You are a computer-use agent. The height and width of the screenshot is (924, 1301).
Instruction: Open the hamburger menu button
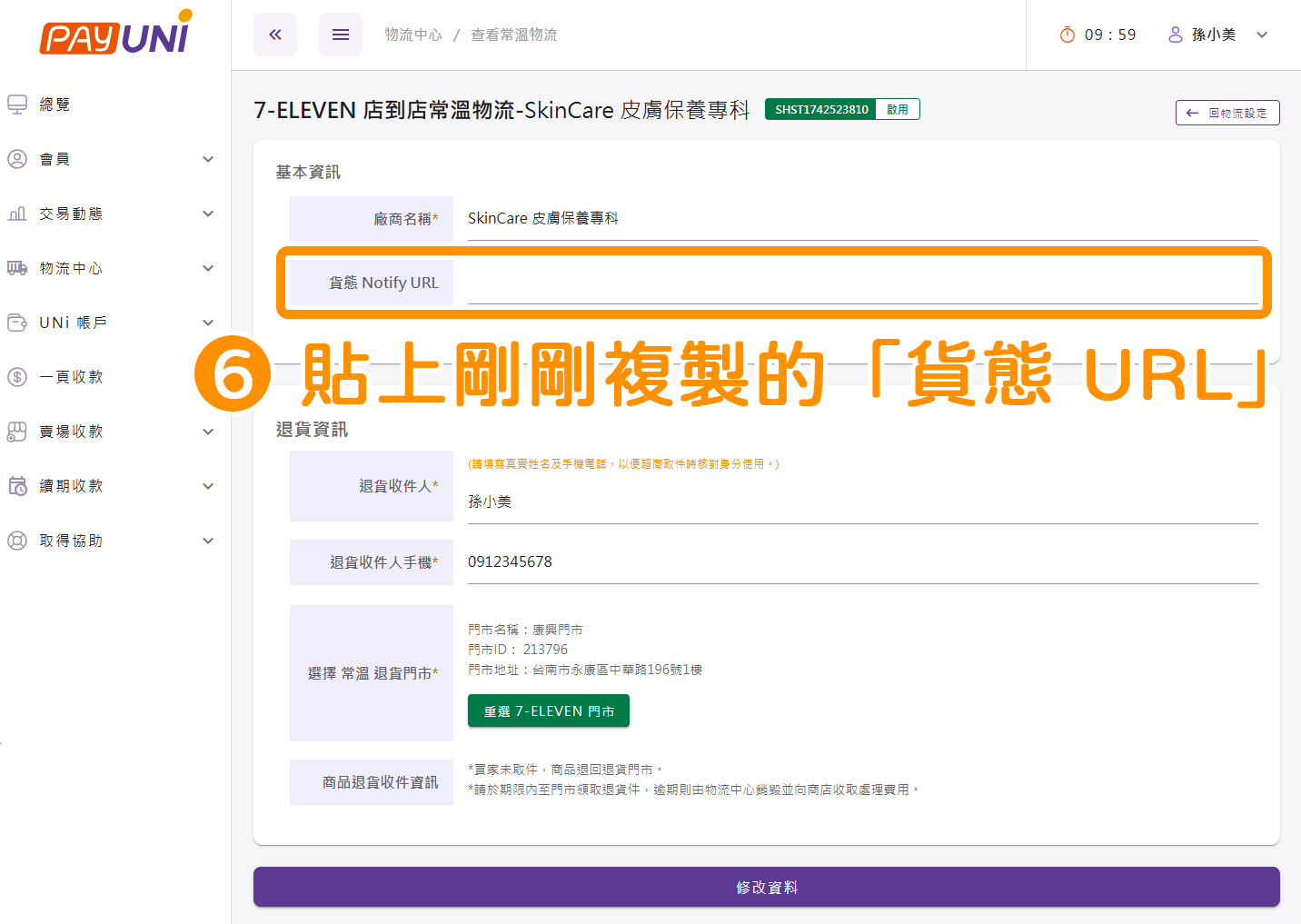[x=341, y=35]
